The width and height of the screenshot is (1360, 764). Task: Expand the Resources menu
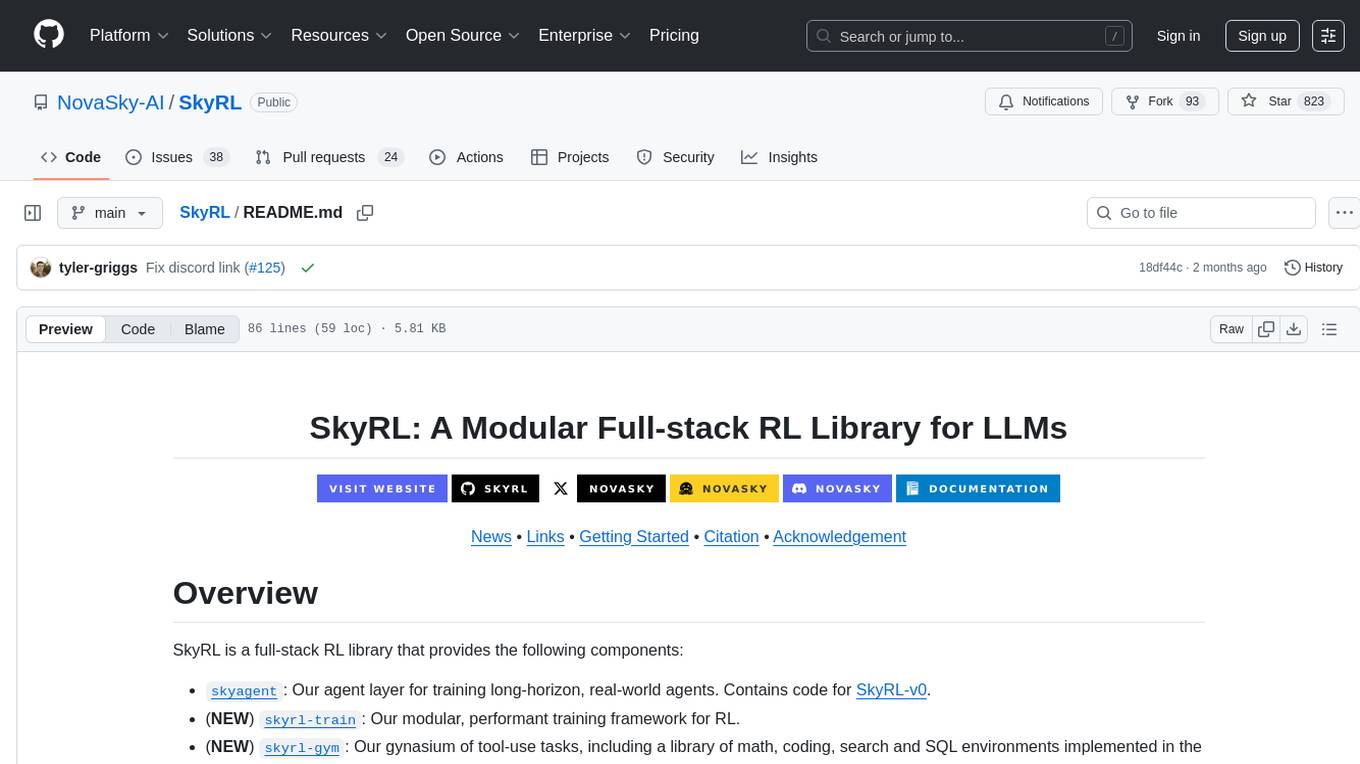(339, 35)
